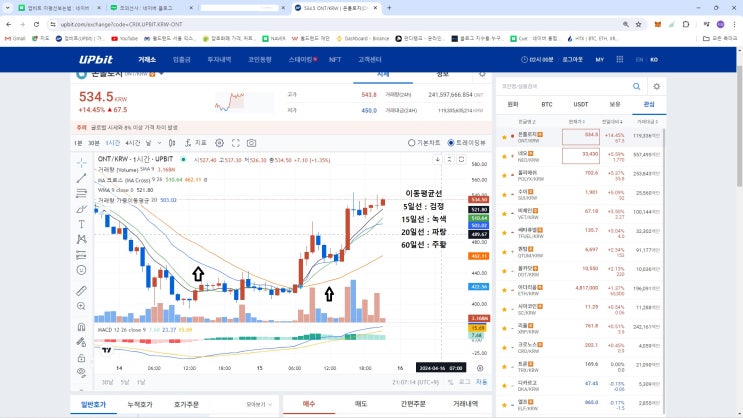Open the chart patterns tool
This screenshot has width=743, height=418.
coord(82,239)
